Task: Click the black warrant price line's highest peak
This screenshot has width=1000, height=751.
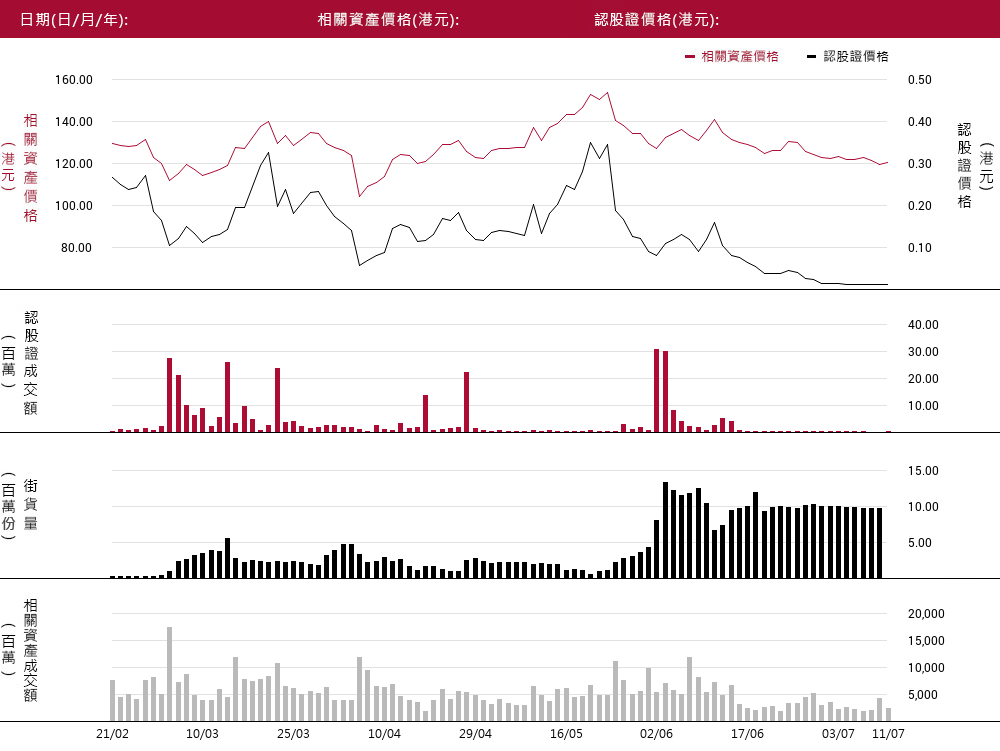Action: [591, 143]
